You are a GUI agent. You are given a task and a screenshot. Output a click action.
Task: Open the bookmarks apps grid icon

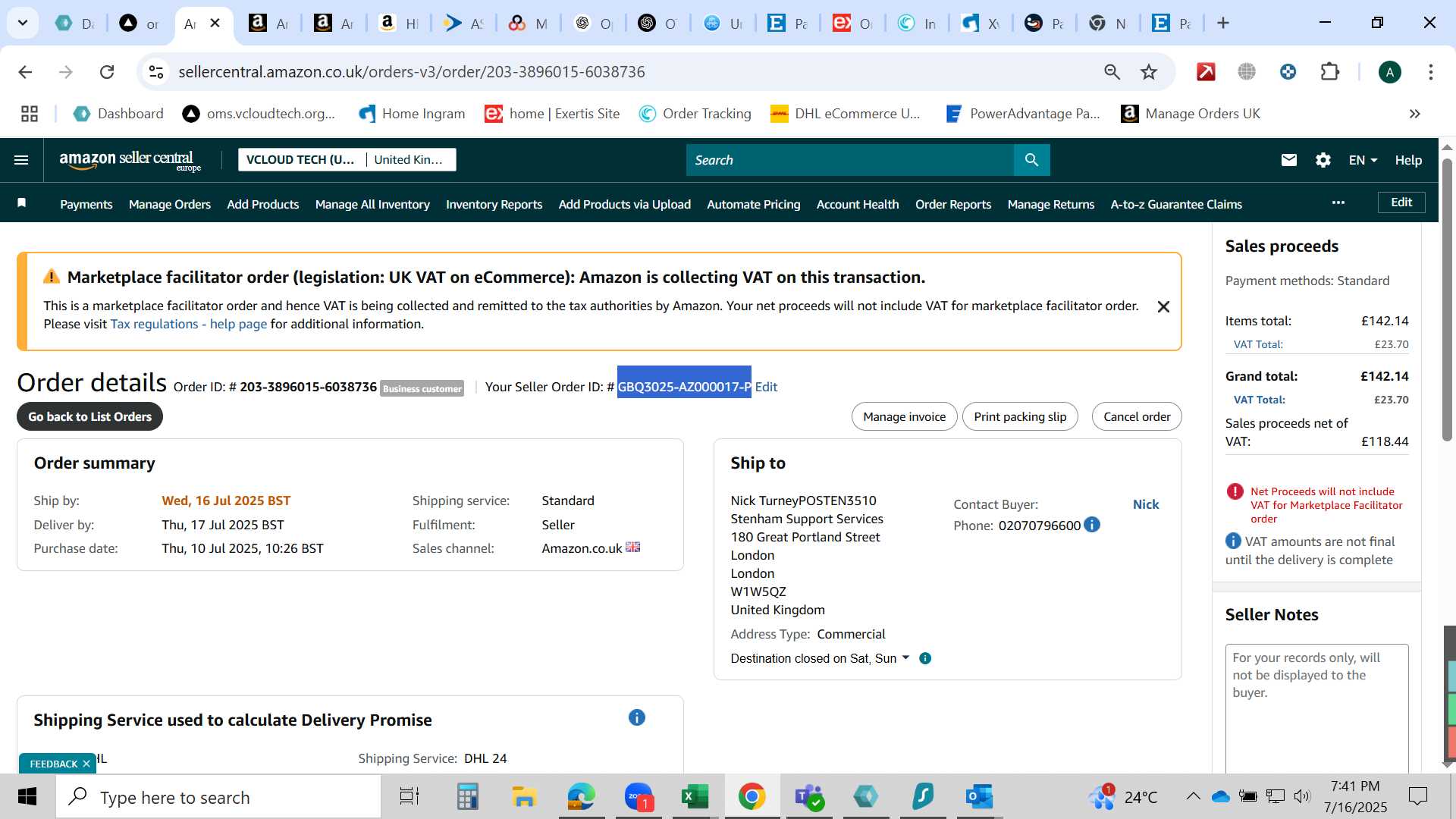pyautogui.click(x=30, y=114)
